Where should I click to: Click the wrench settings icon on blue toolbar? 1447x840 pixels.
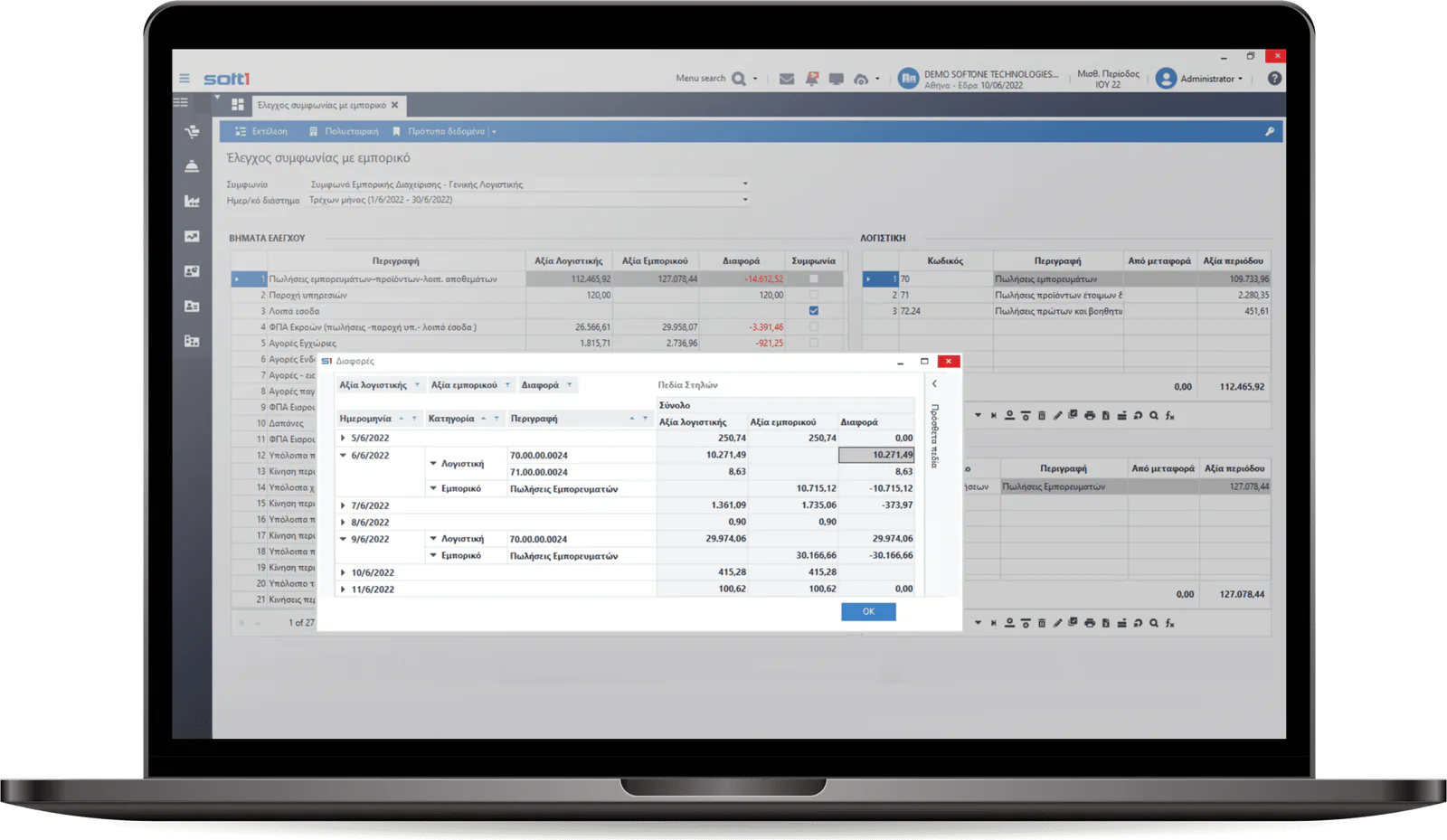1270,131
